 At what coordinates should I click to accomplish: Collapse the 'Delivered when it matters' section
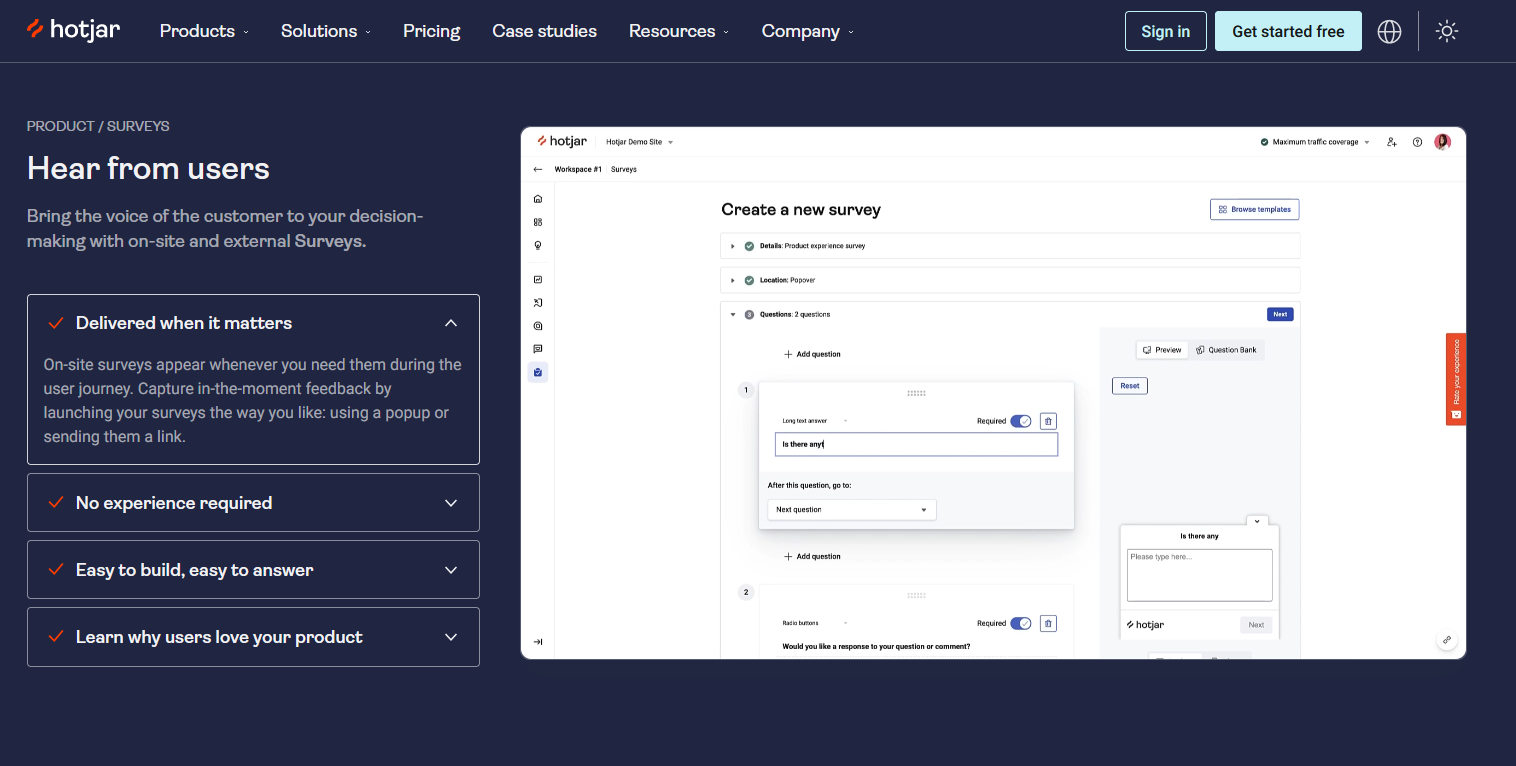(253, 322)
